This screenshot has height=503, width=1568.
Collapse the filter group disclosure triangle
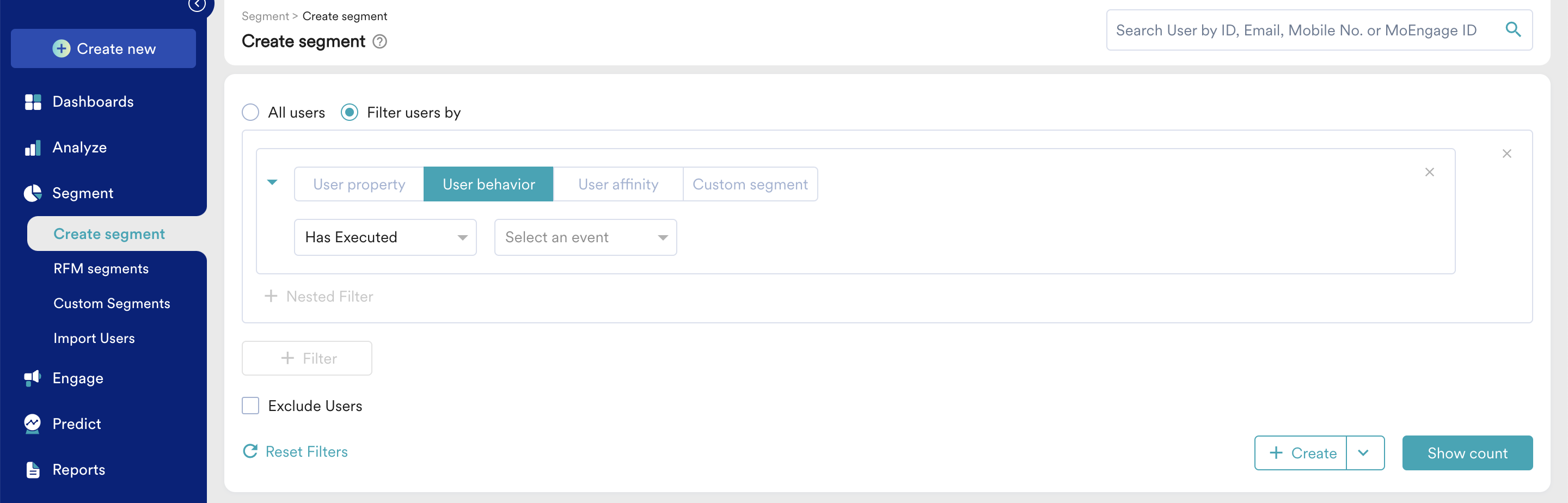[x=273, y=182]
